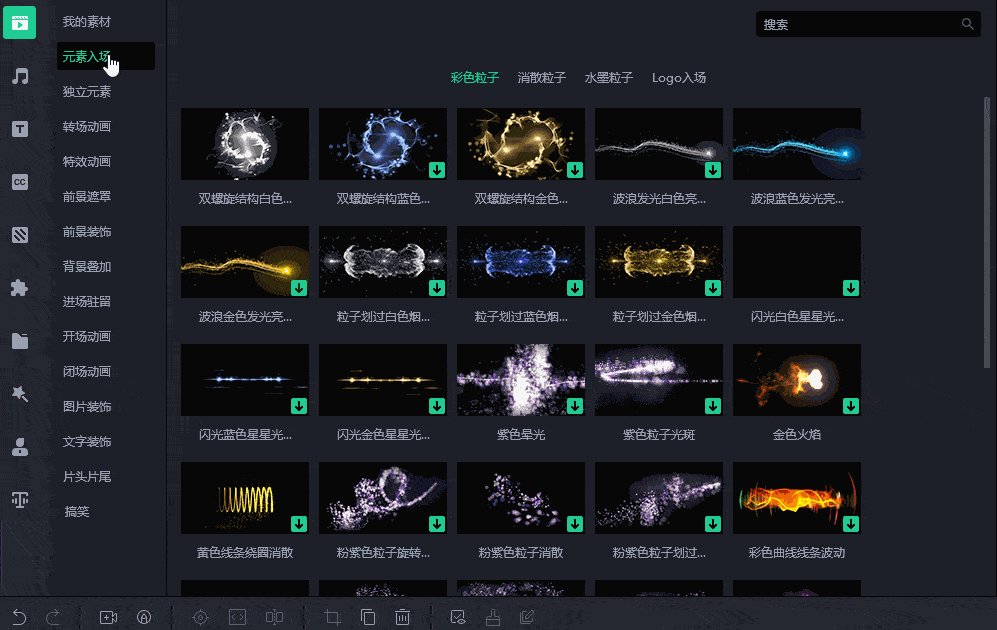Viewport: 997px width, 630px height.
Task: Select 独立元素 category
Action: point(87,92)
